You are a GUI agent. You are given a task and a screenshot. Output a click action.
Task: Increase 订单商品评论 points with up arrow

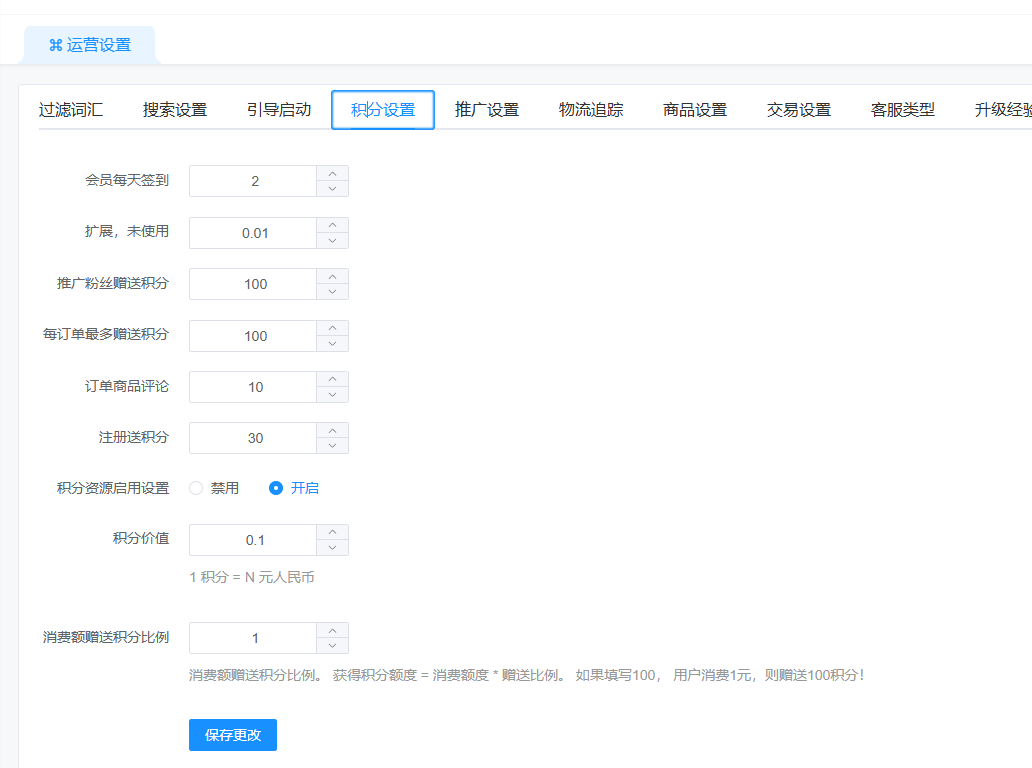tap(332, 380)
